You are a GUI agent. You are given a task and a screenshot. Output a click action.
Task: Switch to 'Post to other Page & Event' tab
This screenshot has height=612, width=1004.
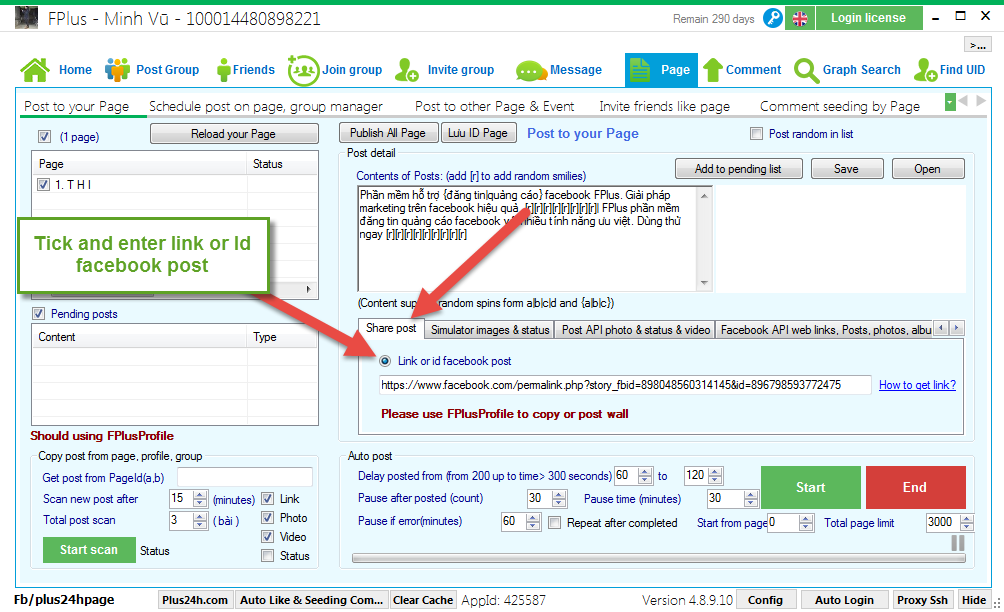click(494, 106)
